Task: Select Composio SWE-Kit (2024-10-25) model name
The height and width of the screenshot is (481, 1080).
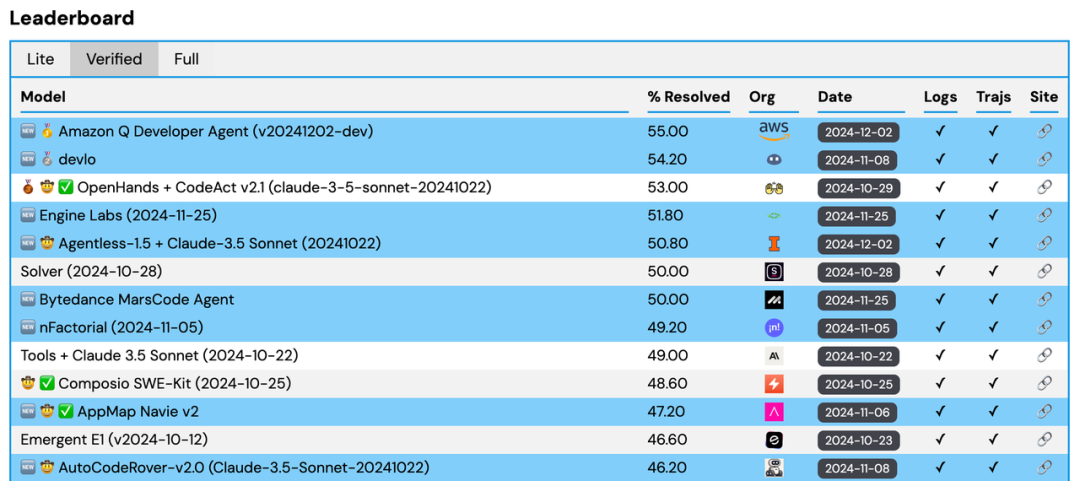Action: (175, 383)
